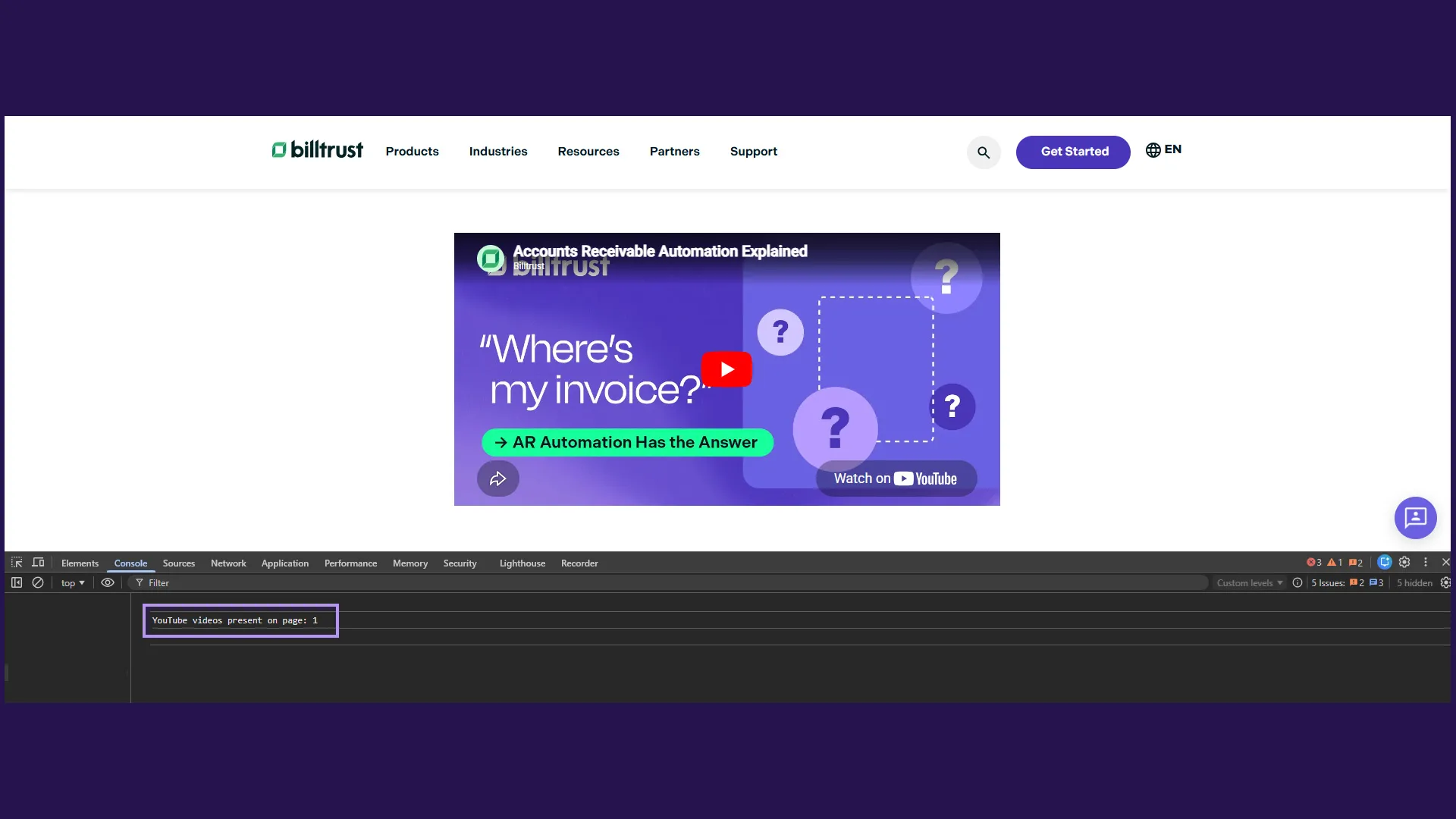Switch to the Sources tab
The image size is (1456, 819).
click(x=179, y=563)
